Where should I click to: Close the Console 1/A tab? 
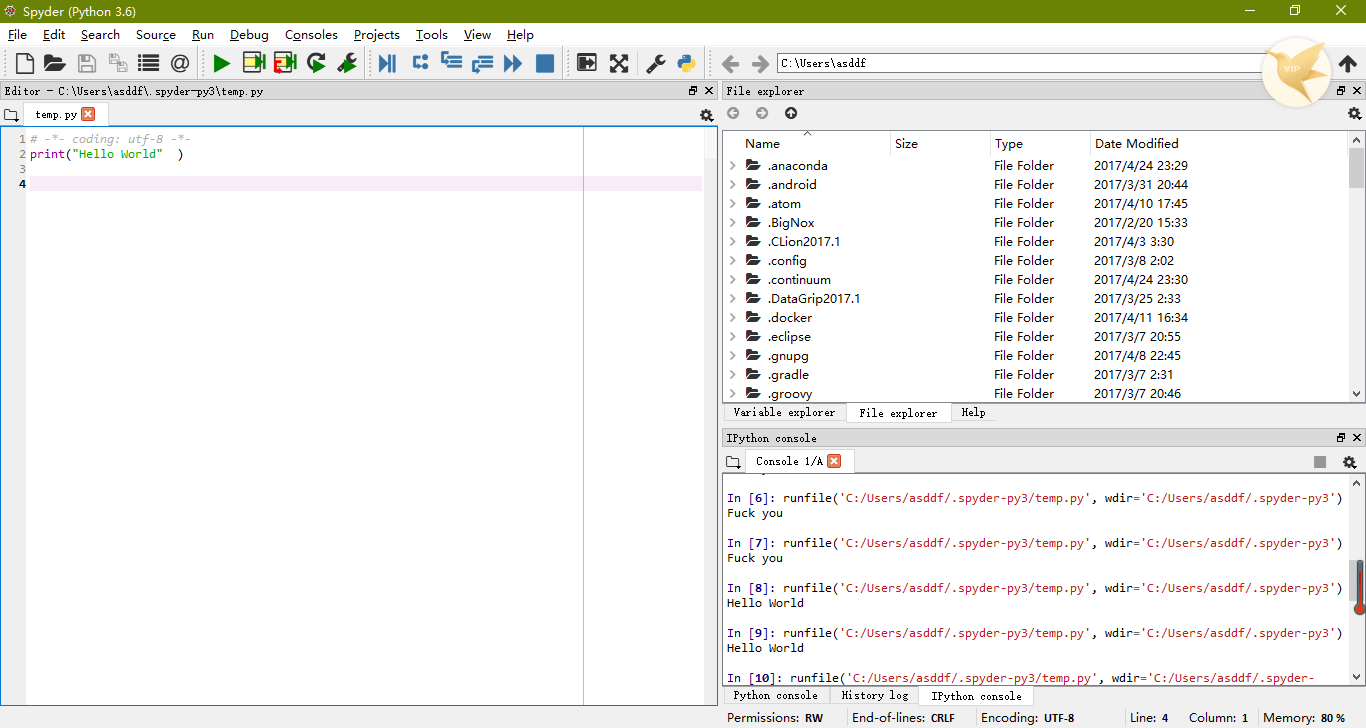(x=834, y=461)
